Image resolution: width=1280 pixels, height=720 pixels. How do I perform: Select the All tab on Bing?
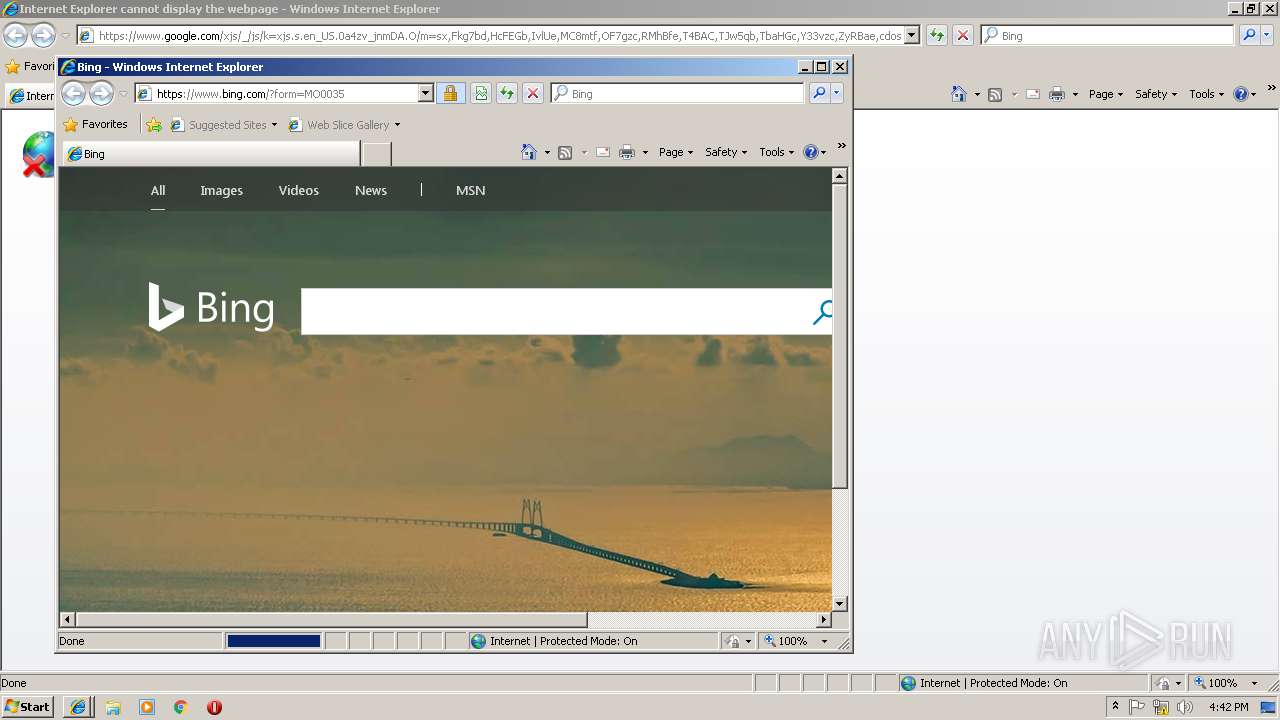158,190
